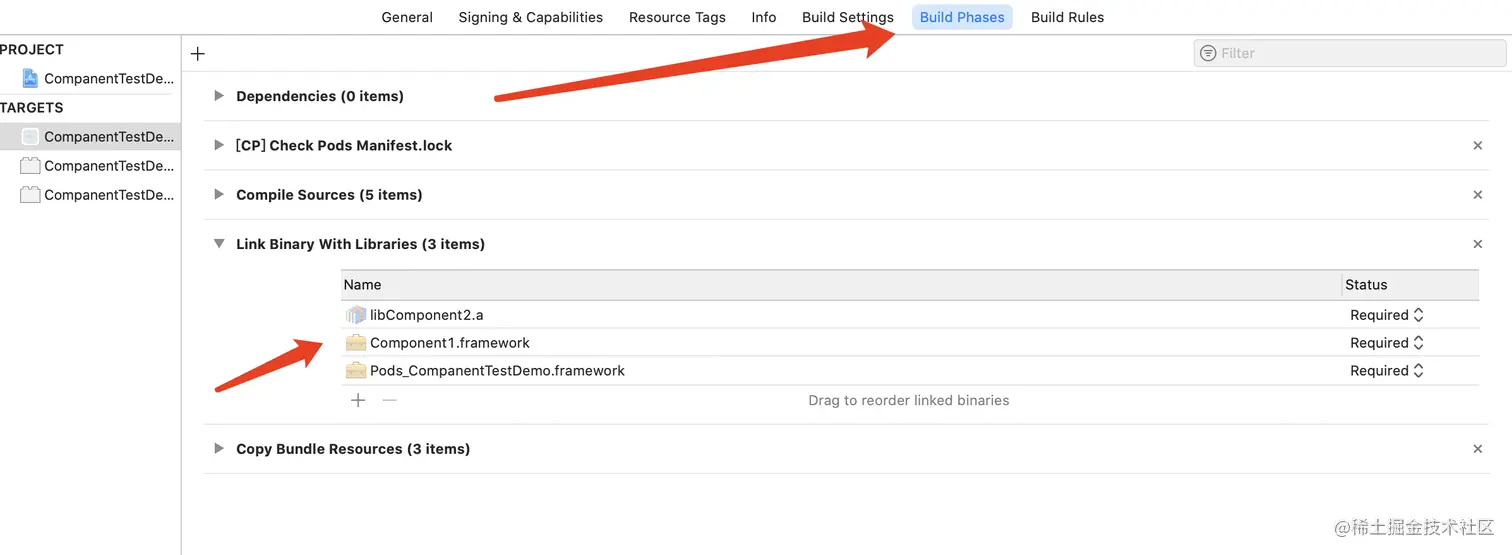Click the project file icon in sidebar
Viewport: 1512px width, 555px height.
(30, 78)
